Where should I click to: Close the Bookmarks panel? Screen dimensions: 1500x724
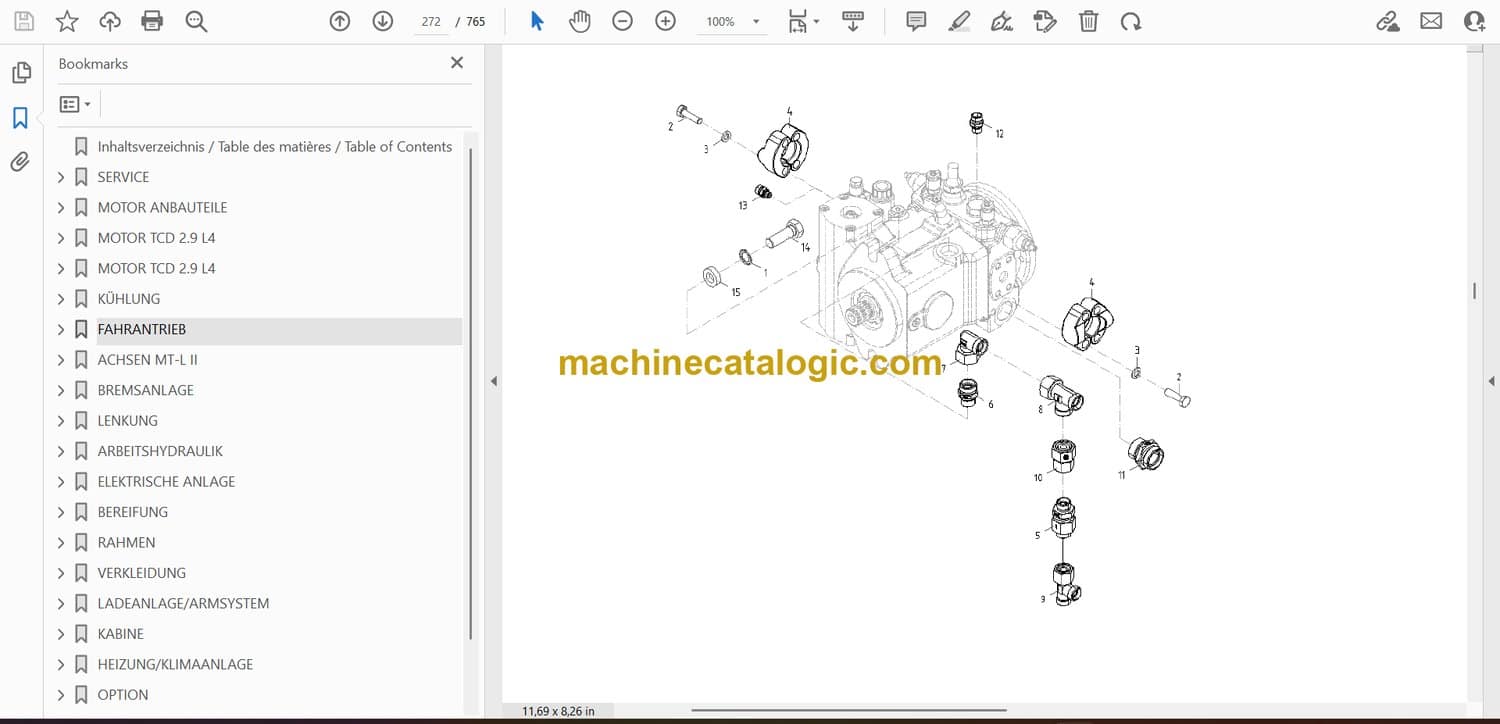point(457,63)
